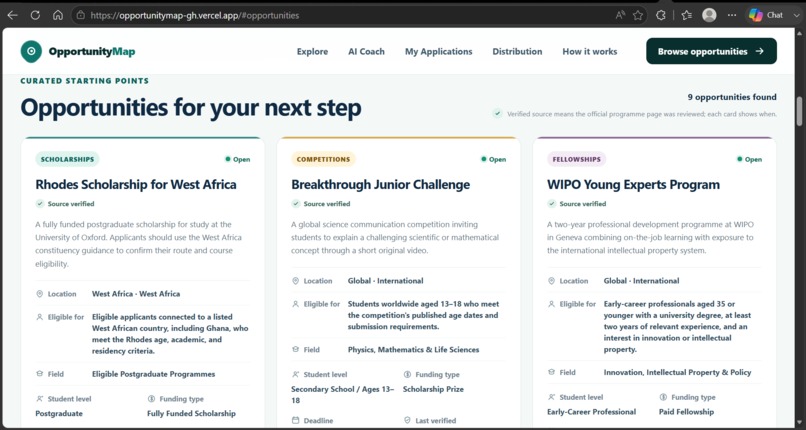
Task: Click the page vertical scrollbar thumb
Action: tap(799, 110)
